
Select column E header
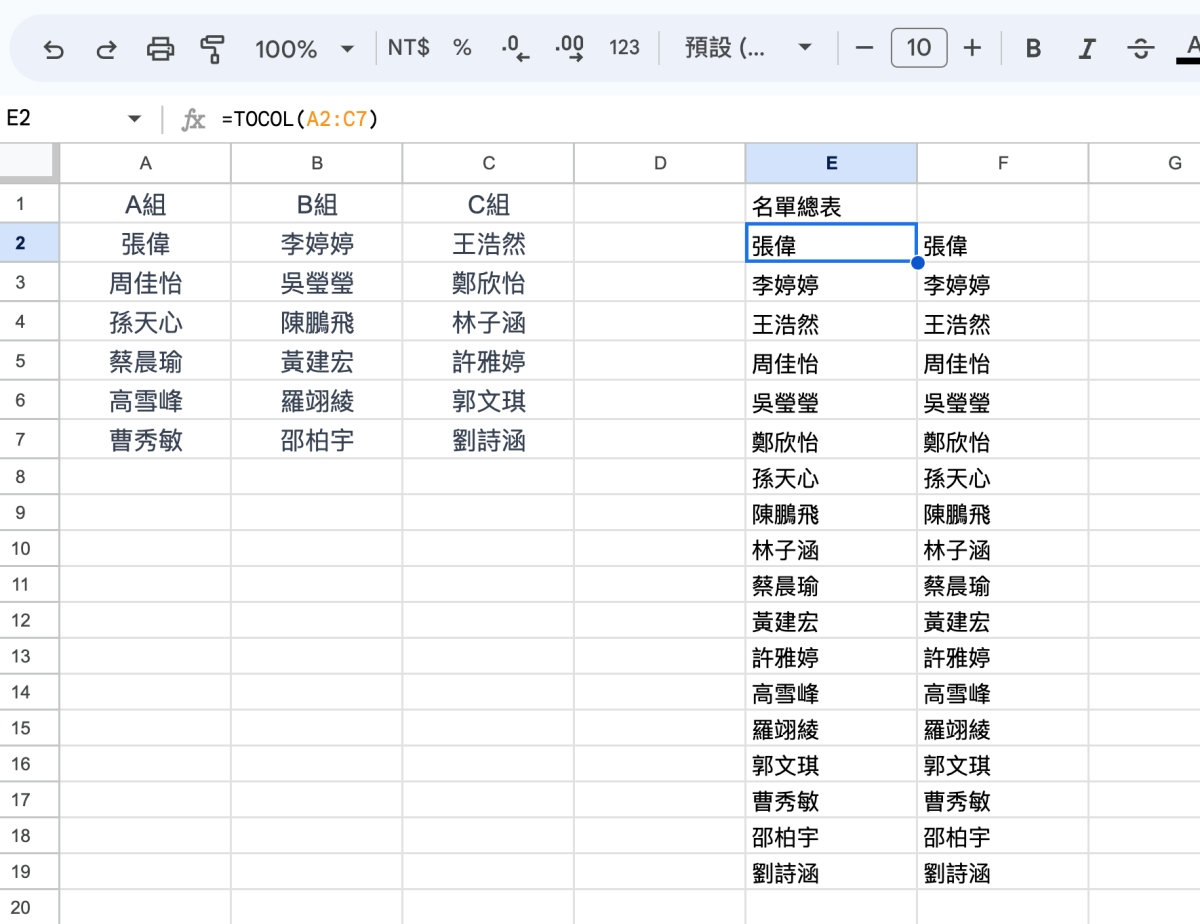coord(831,163)
